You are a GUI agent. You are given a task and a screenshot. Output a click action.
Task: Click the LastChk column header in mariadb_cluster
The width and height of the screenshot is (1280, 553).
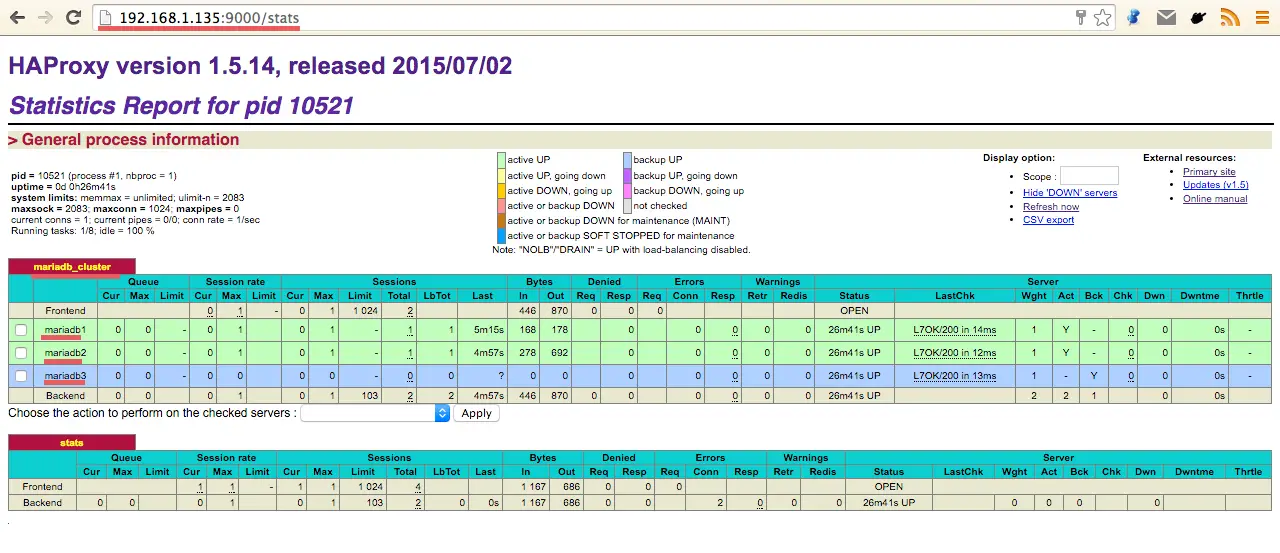[955, 296]
